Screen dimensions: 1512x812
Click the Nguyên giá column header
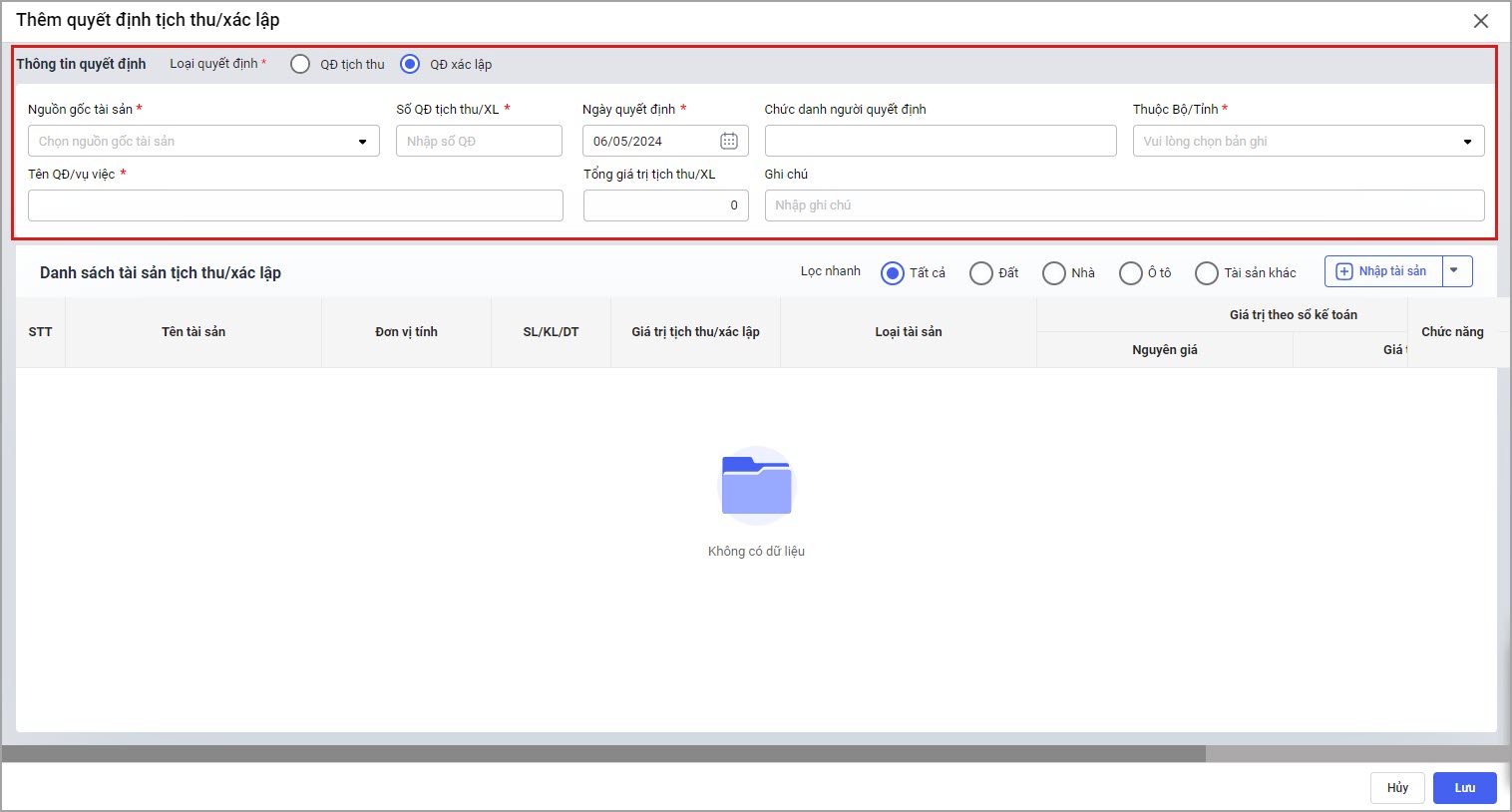(1165, 350)
